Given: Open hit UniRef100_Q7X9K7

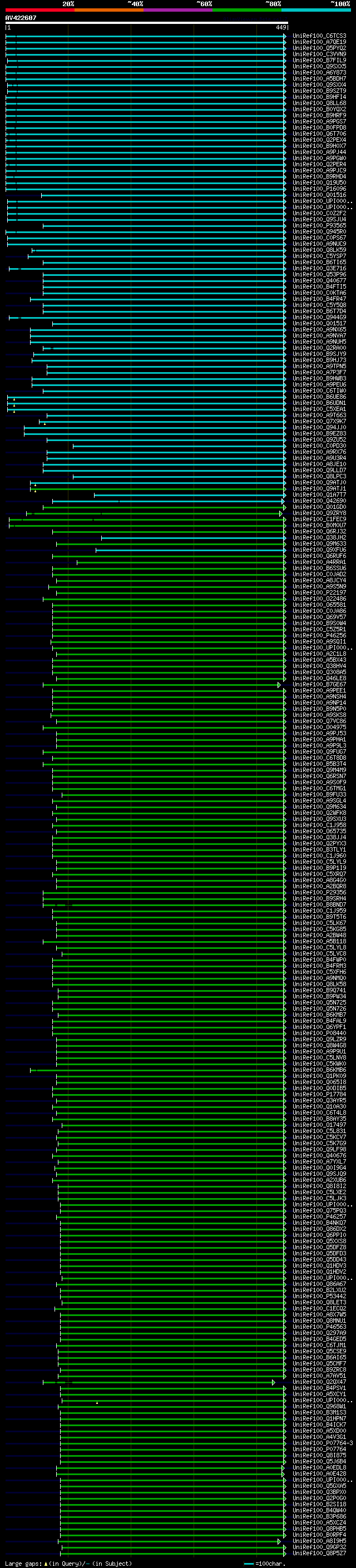Looking at the screenshot, I should (x=319, y=421).
